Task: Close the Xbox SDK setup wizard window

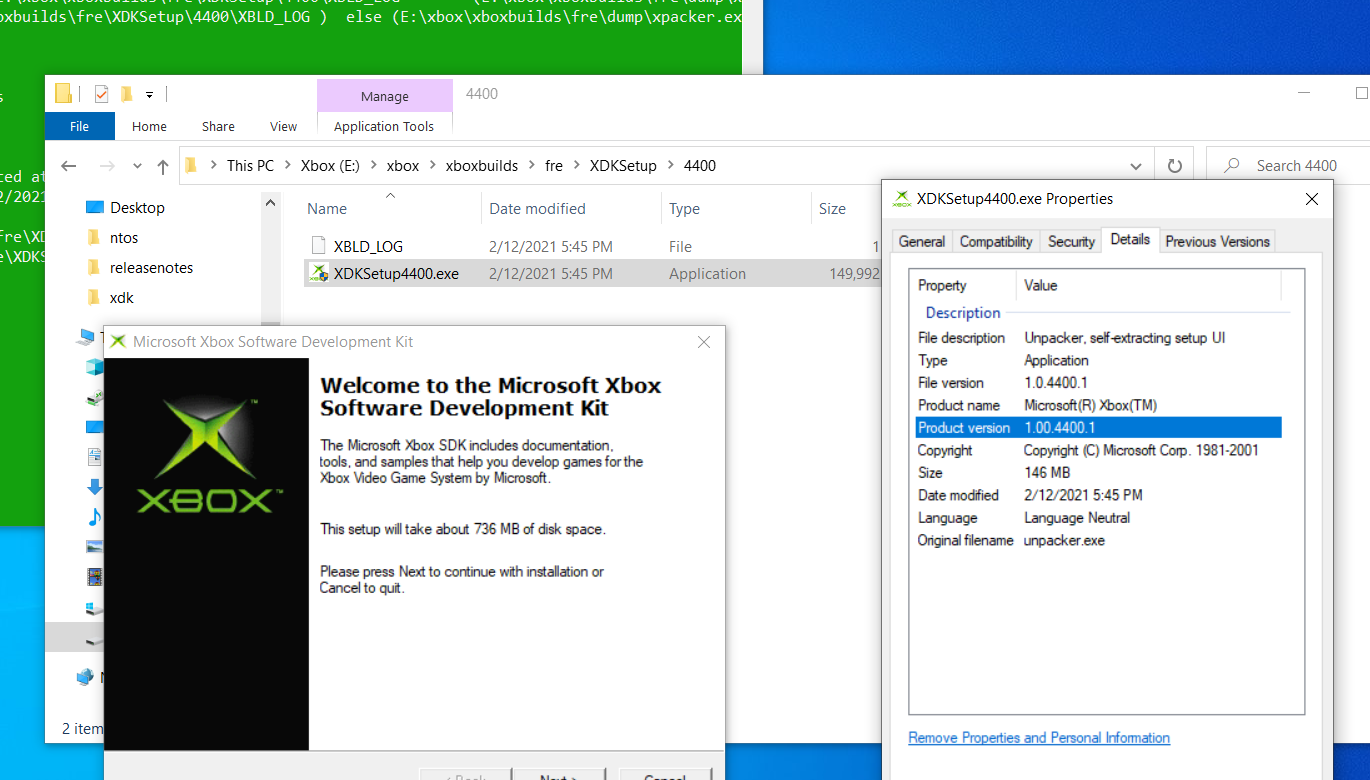Action: click(704, 342)
